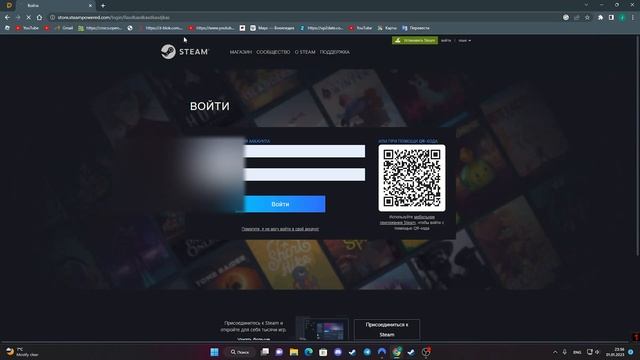Open the О STEAM page
The image size is (640, 360).
click(305, 52)
